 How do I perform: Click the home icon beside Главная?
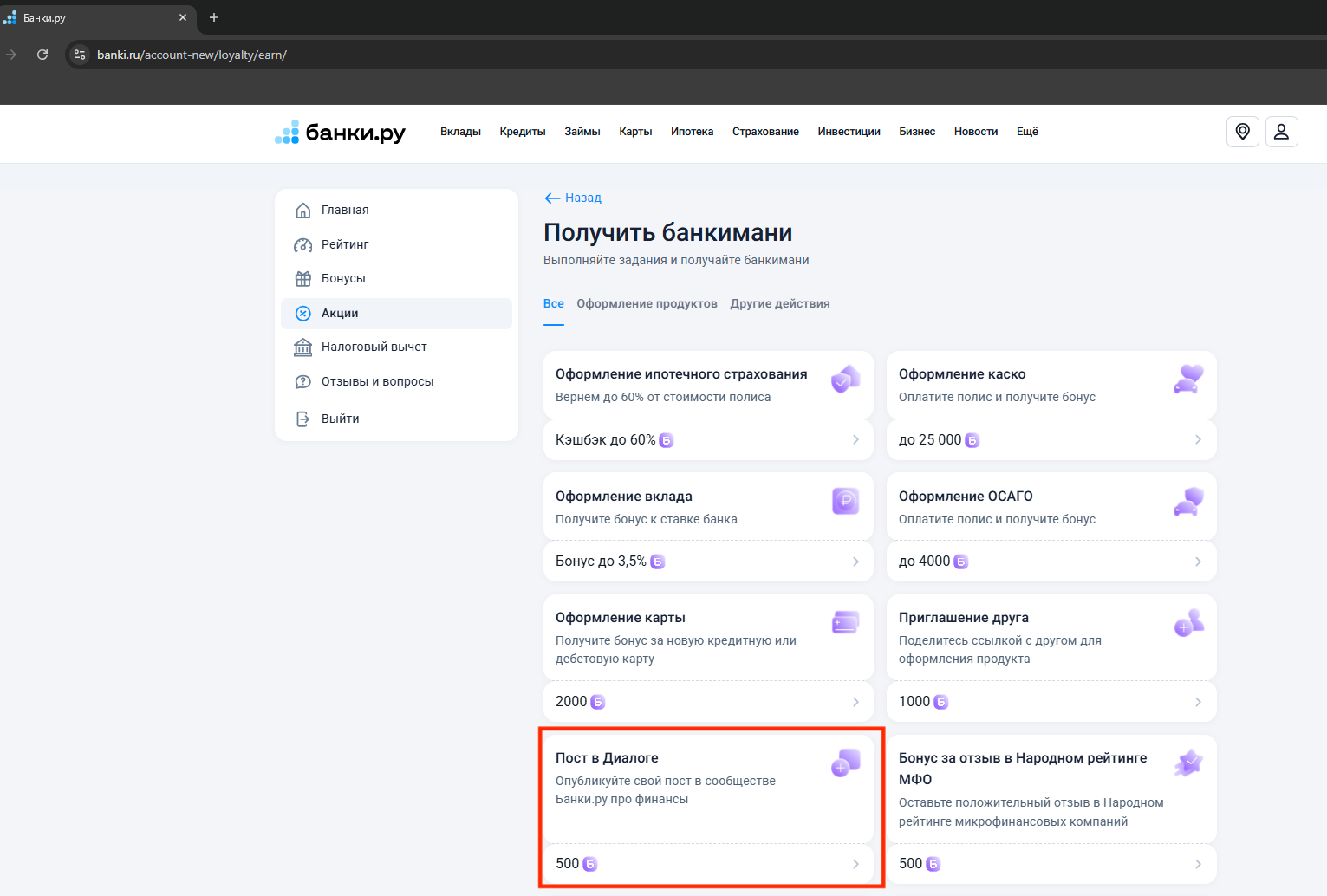tap(303, 211)
